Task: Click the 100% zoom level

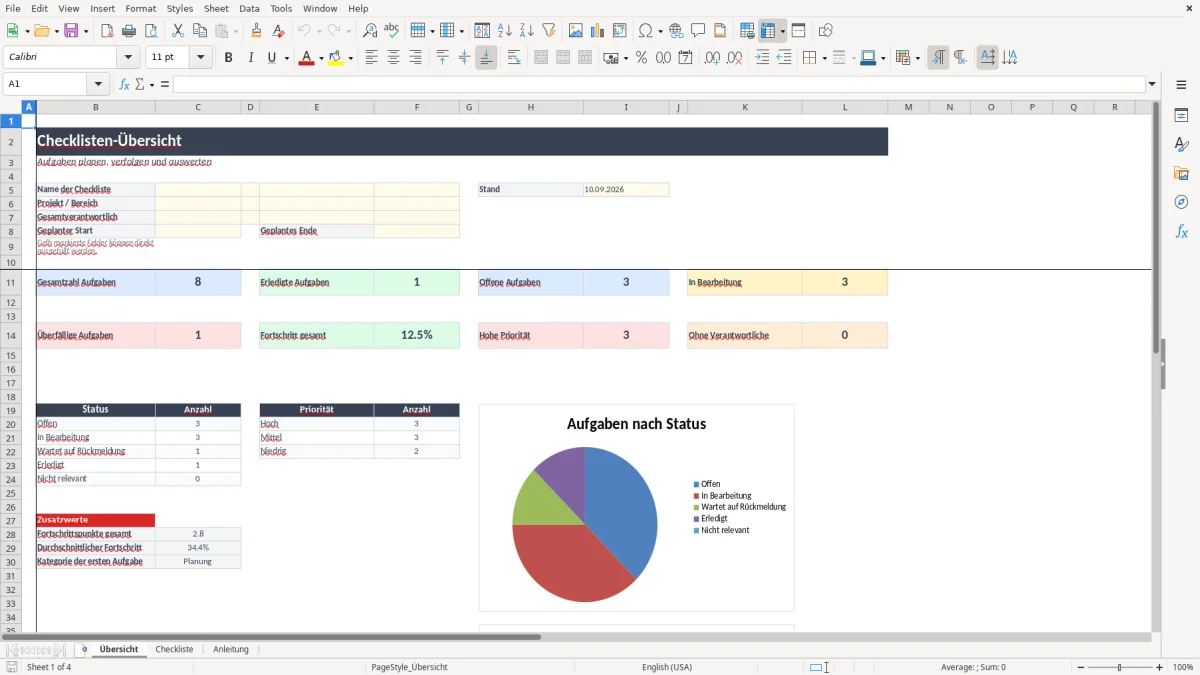Action: point(1183,667)
